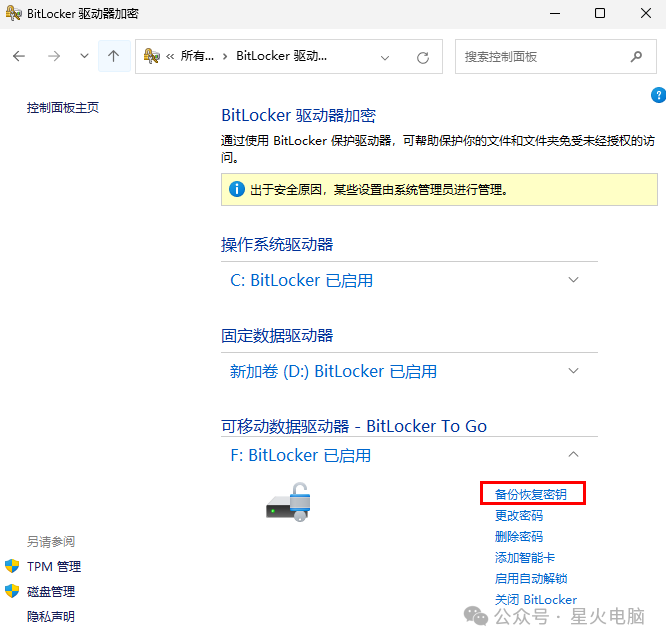Click 可移动数据驱动器 - BitLocker To Go heading

354,426
